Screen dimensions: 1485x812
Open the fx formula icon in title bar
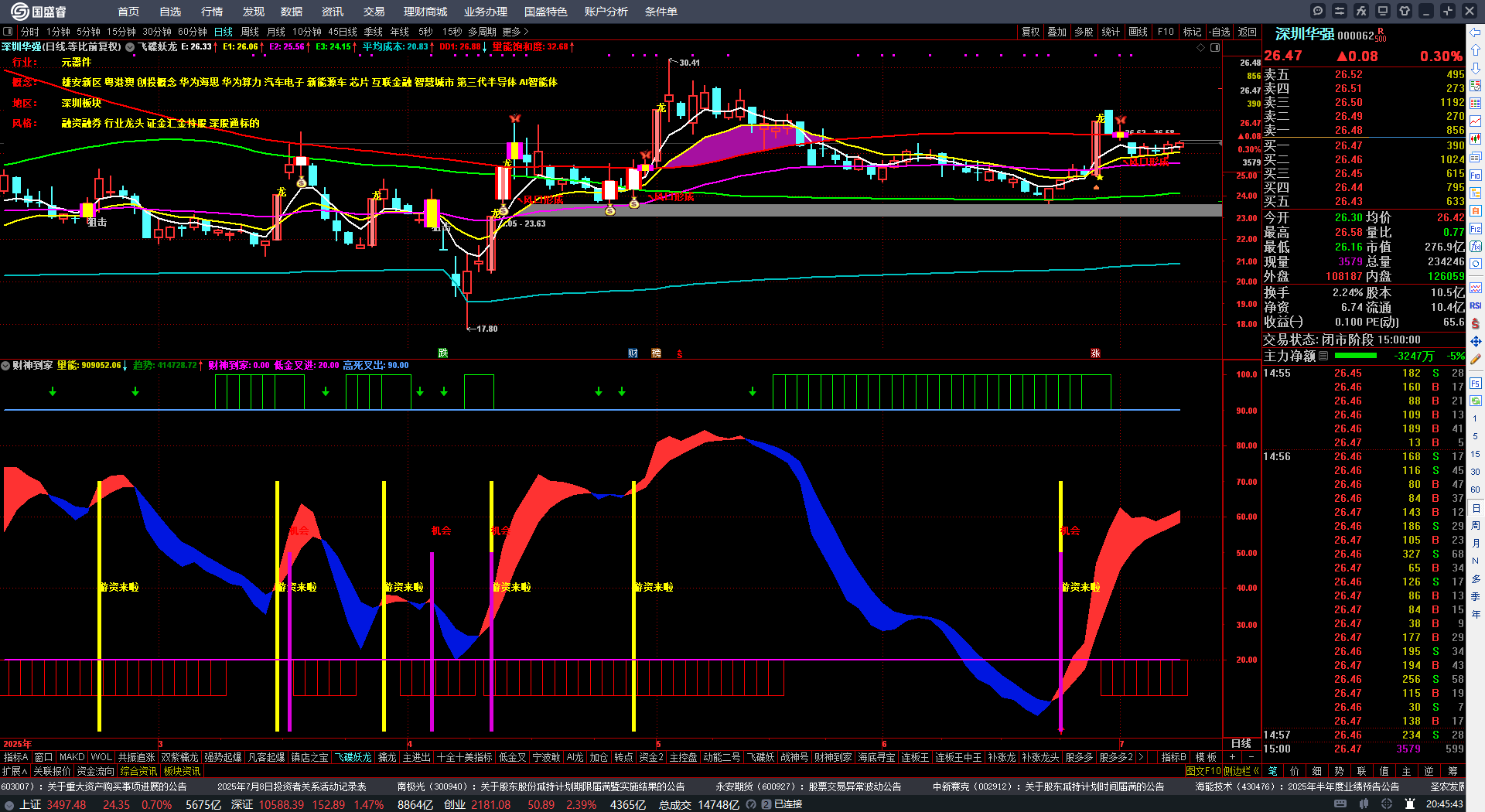click(x=1361, y=11)
